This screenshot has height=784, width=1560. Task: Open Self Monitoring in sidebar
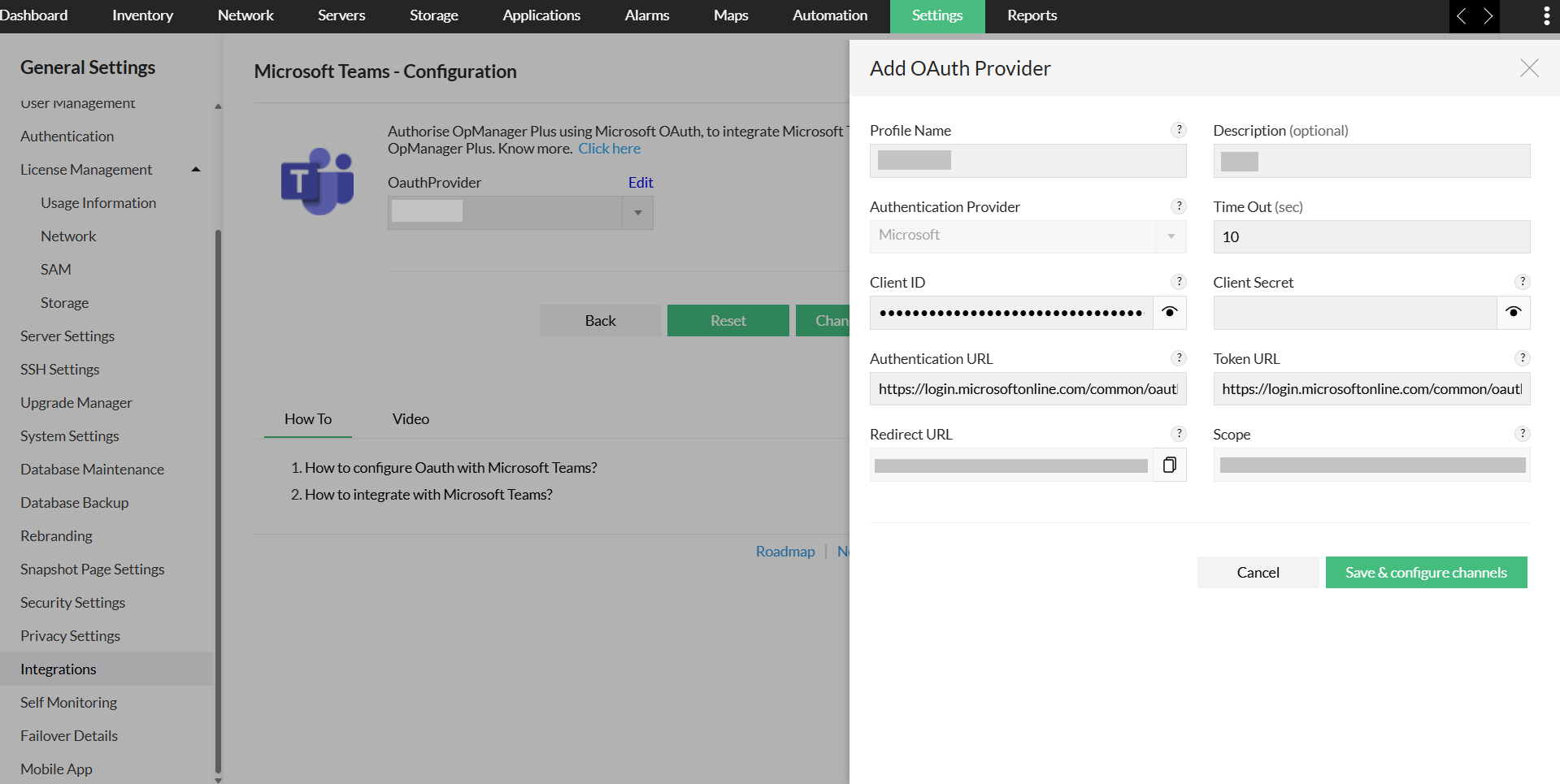(69, 703)
